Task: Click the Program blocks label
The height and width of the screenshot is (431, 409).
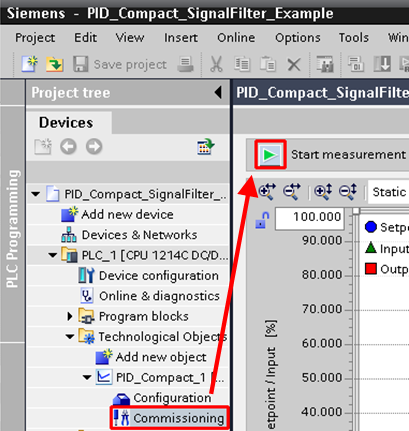Action: [x=144, y=316]
